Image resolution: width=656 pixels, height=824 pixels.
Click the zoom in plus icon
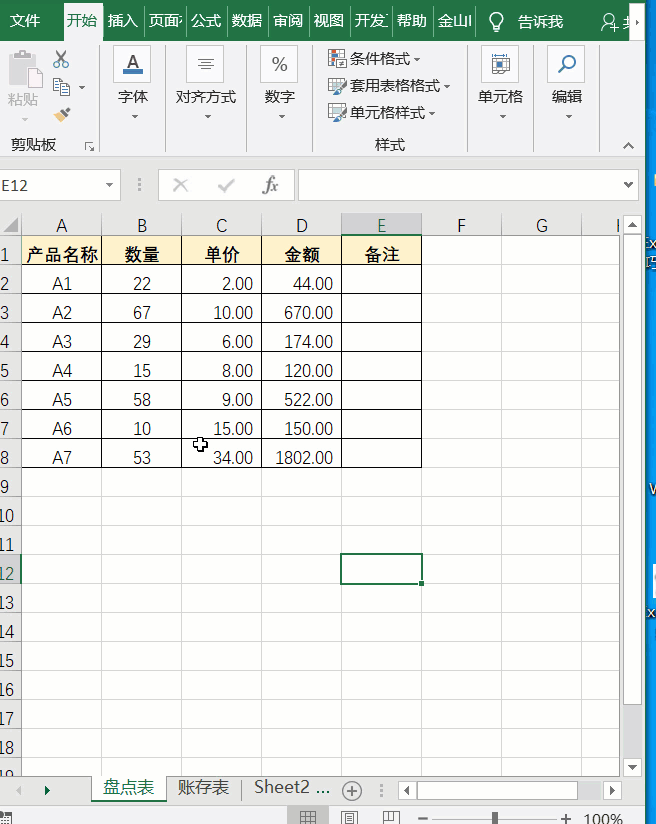pyautogui.click(x=566, y=818)
